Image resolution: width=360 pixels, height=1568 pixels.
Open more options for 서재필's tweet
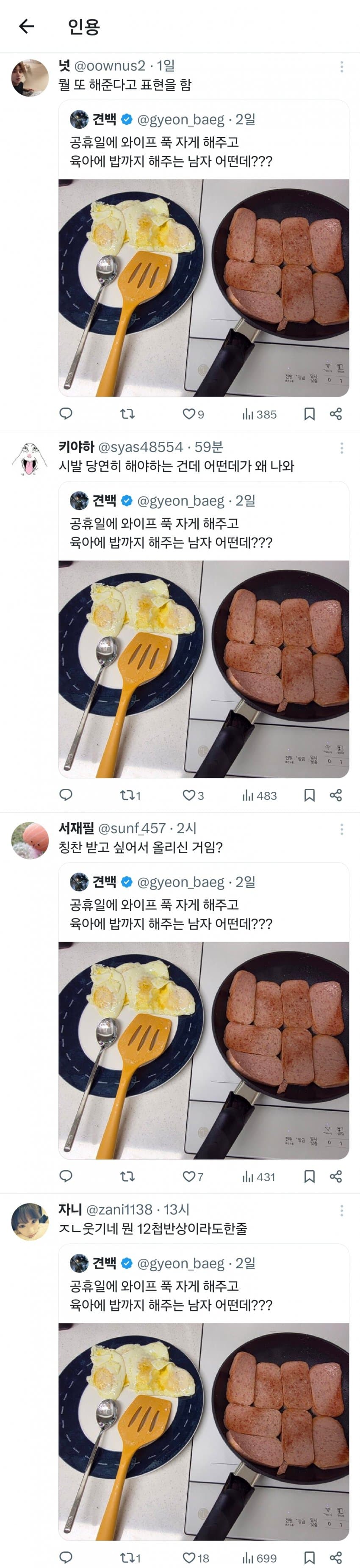pos(342,829)
